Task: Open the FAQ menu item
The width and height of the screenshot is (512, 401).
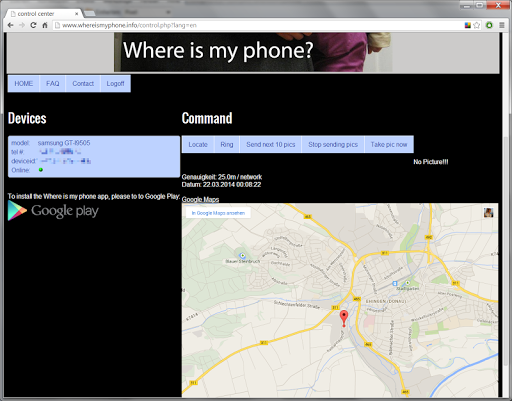Action: click(x=53, y=84)
